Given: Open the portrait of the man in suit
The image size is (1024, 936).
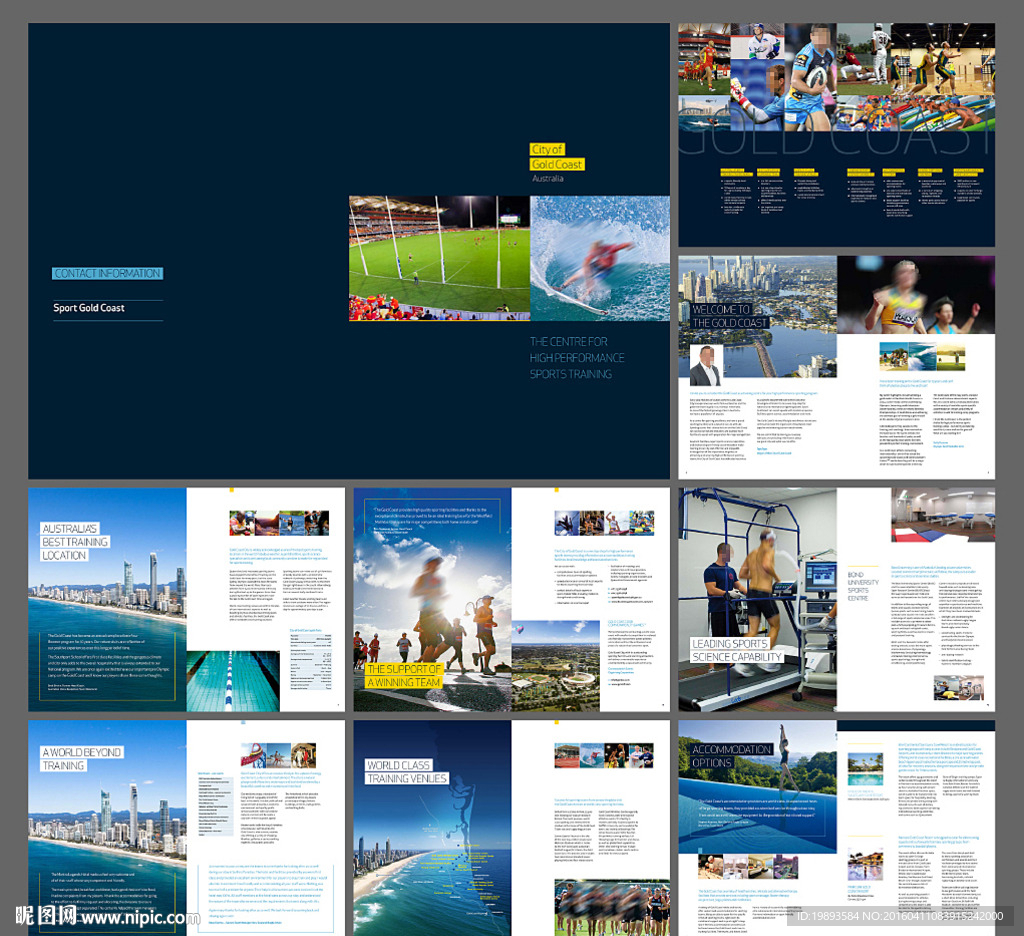Looking at the screenshot, I should (705, 365).
